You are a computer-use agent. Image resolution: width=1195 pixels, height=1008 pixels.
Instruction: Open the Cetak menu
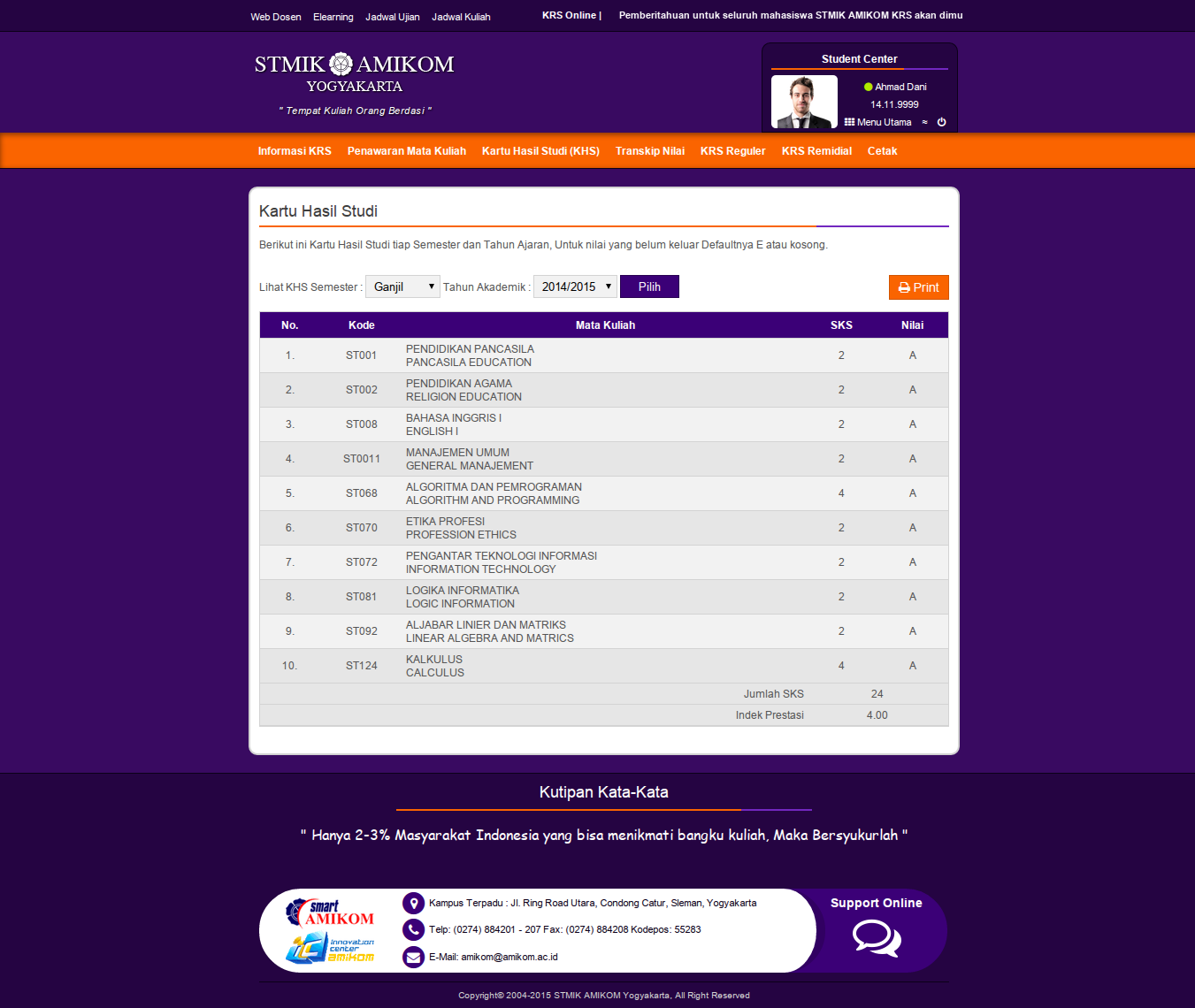point(882,151)
